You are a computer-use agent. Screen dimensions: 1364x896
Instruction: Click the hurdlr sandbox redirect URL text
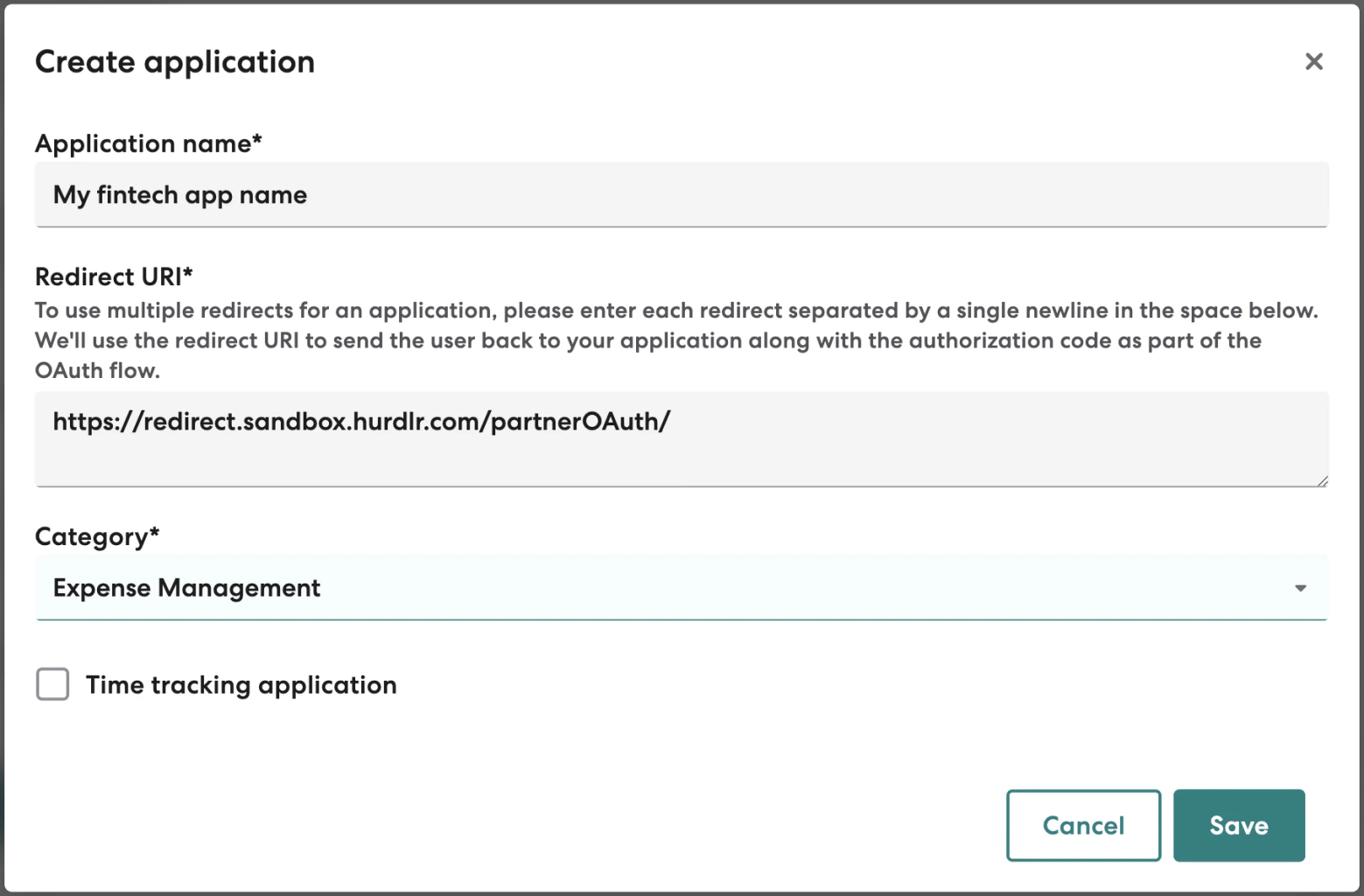(360, 422)
